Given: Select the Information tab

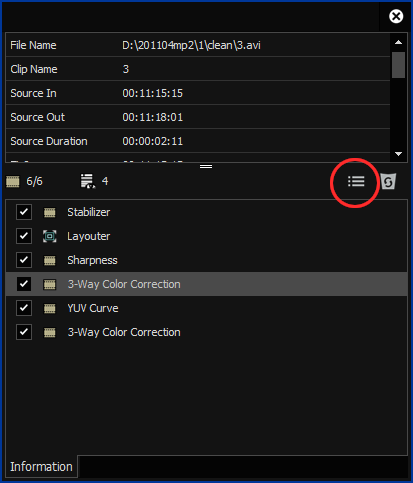Looking at the screenshot, I should pyautogui.click(x=41, y=467).
